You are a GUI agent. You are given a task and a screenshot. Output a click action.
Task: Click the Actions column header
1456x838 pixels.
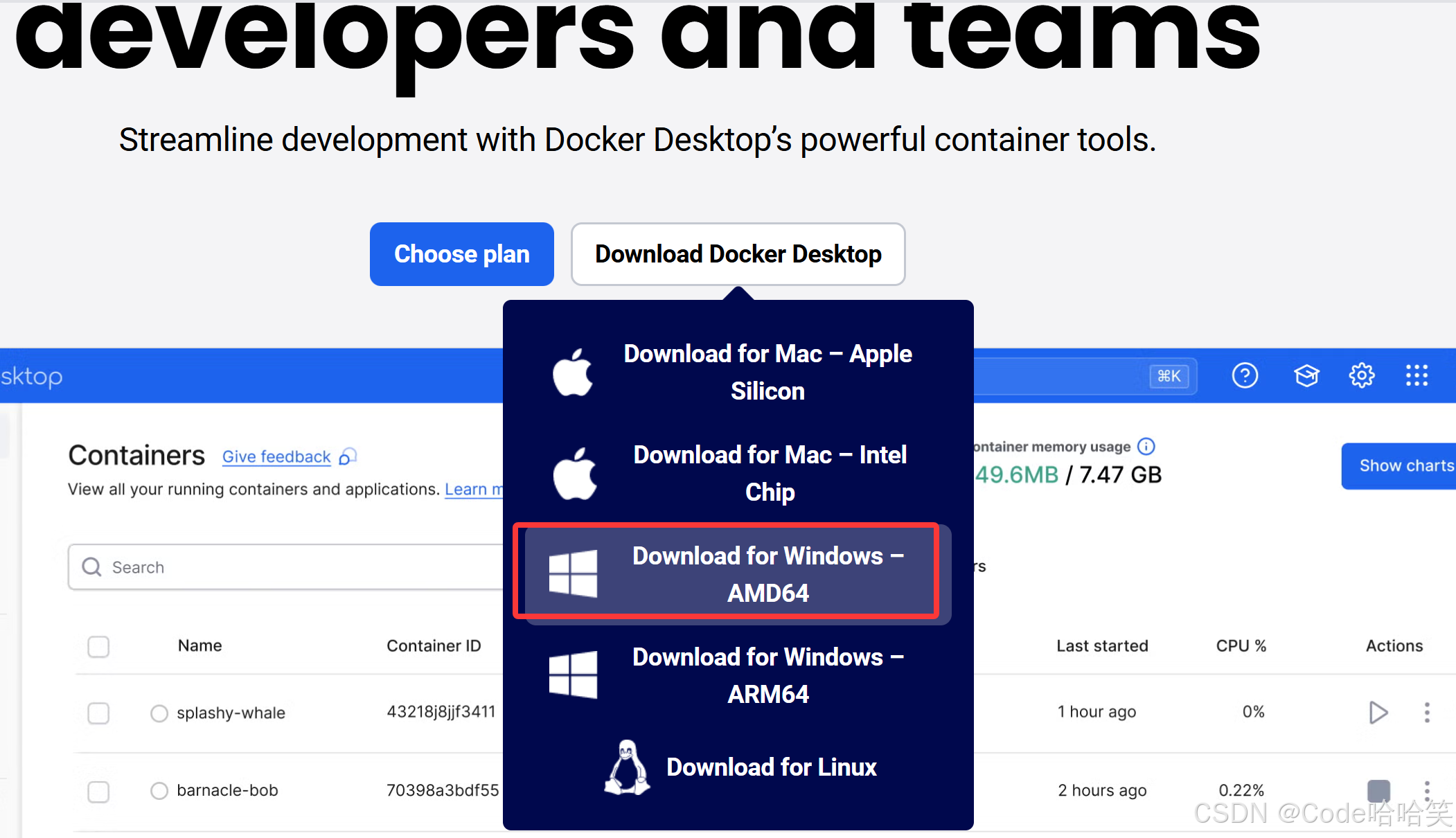(x=1394, y=646)
